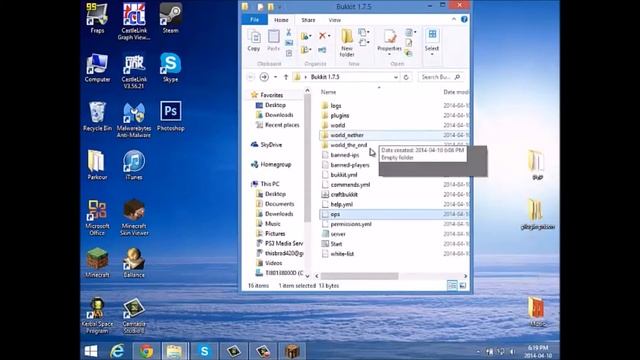Open the Fraps desktop icon
This screenshot has height=360, width=640.
pos(97,18)
